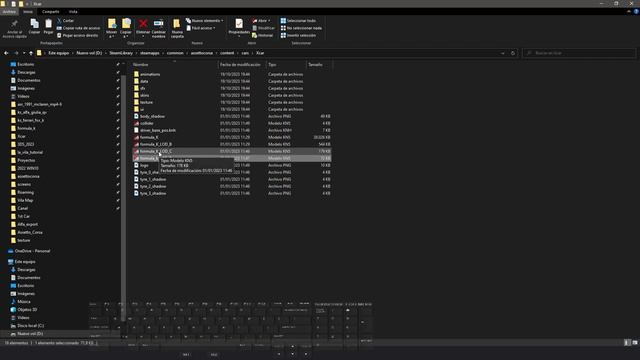
Task: Select the collider KN5 file
Action: coord(232,123)
